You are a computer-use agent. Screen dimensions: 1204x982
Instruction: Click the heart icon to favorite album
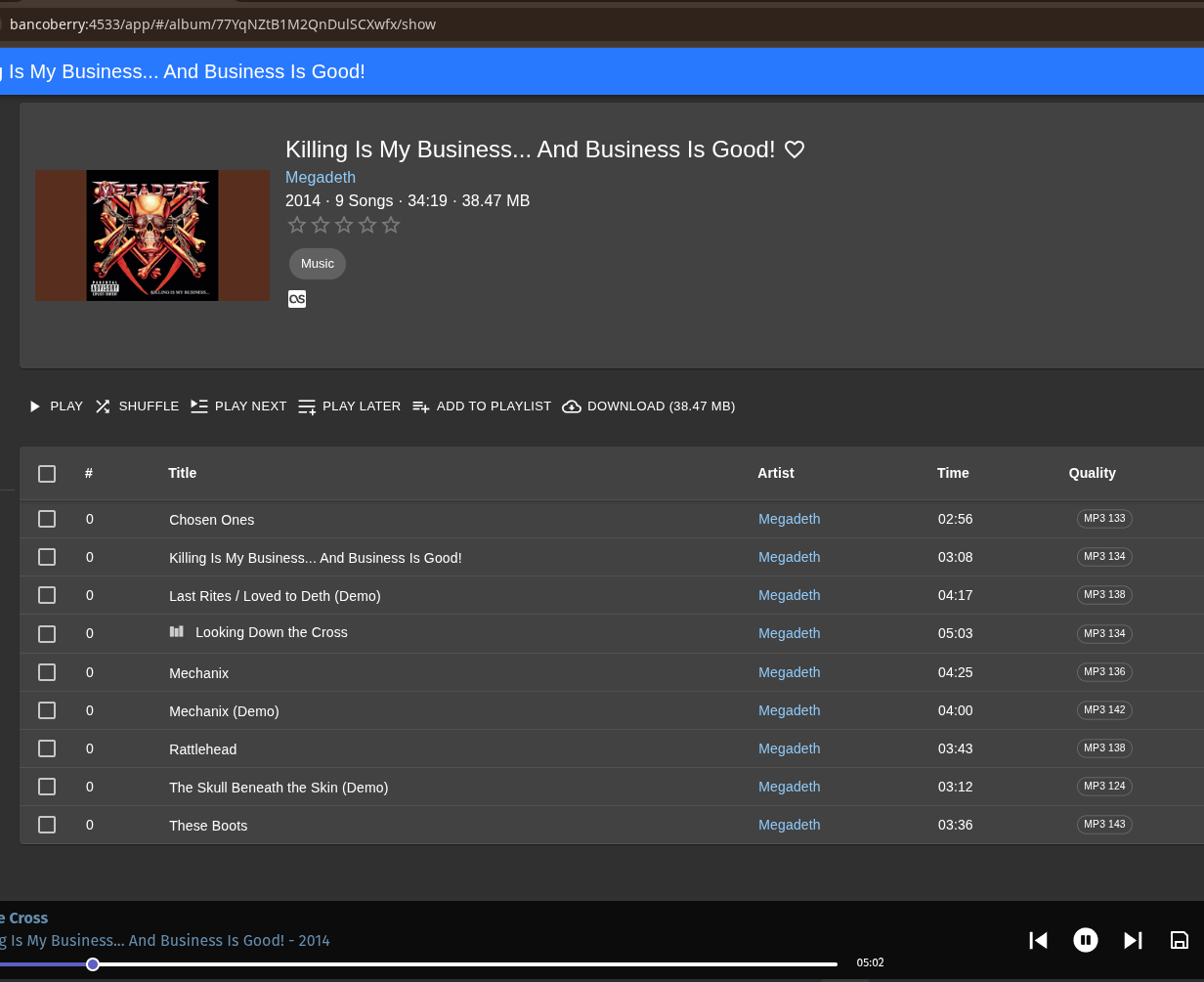click(x=795, y=149)
